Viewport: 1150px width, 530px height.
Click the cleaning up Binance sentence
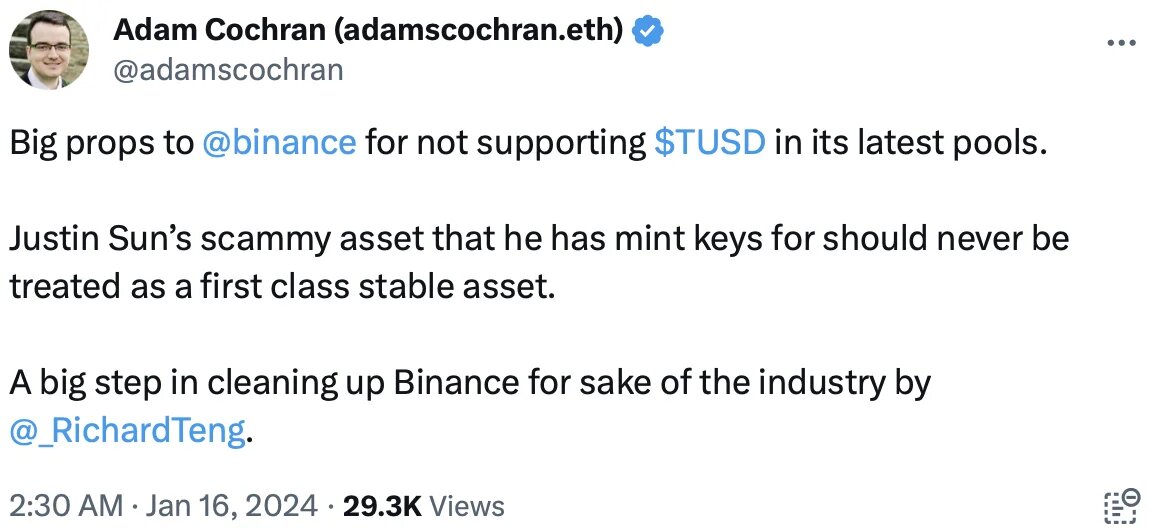click(469, 383)
